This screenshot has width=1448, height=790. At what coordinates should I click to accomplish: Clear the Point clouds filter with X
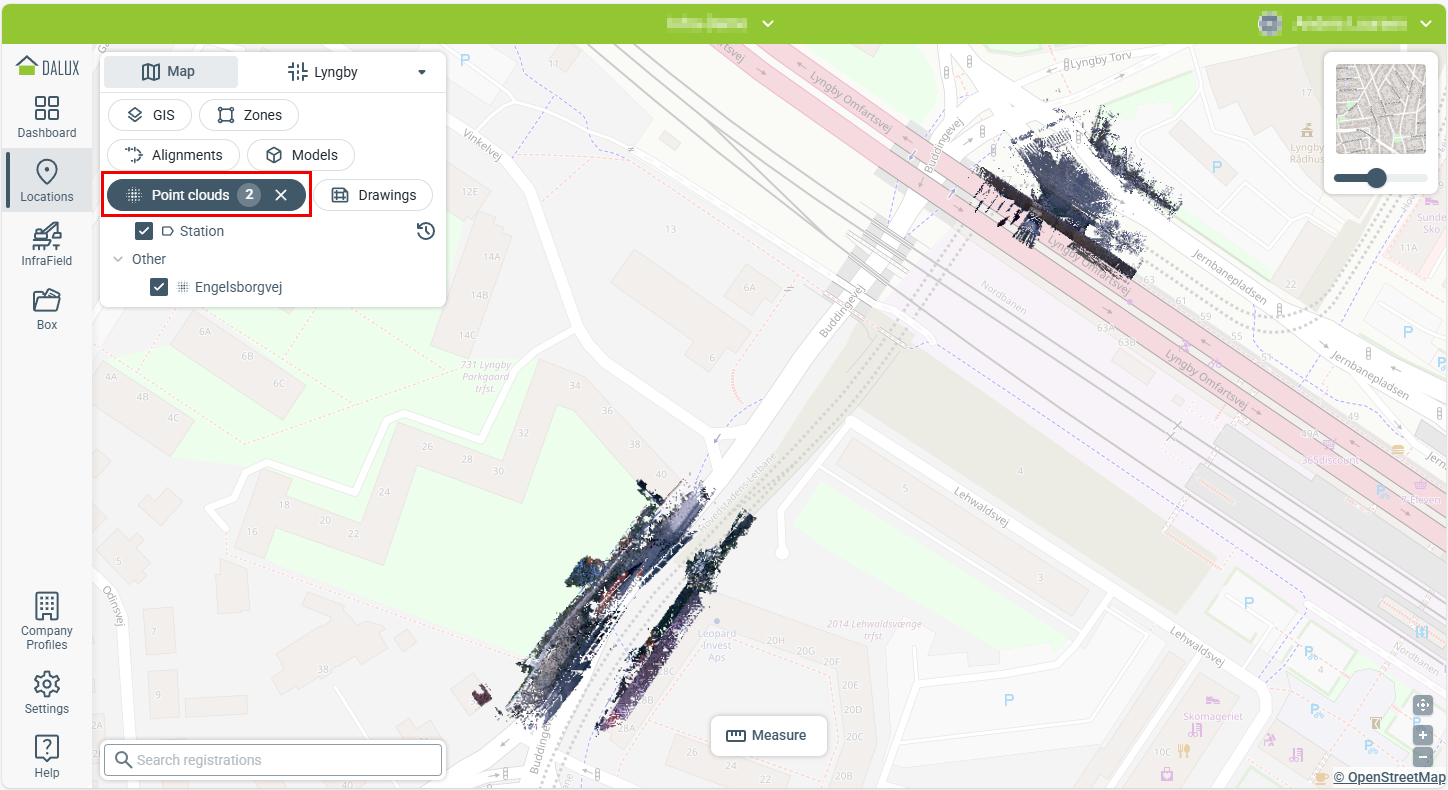[x=281, y=195]
